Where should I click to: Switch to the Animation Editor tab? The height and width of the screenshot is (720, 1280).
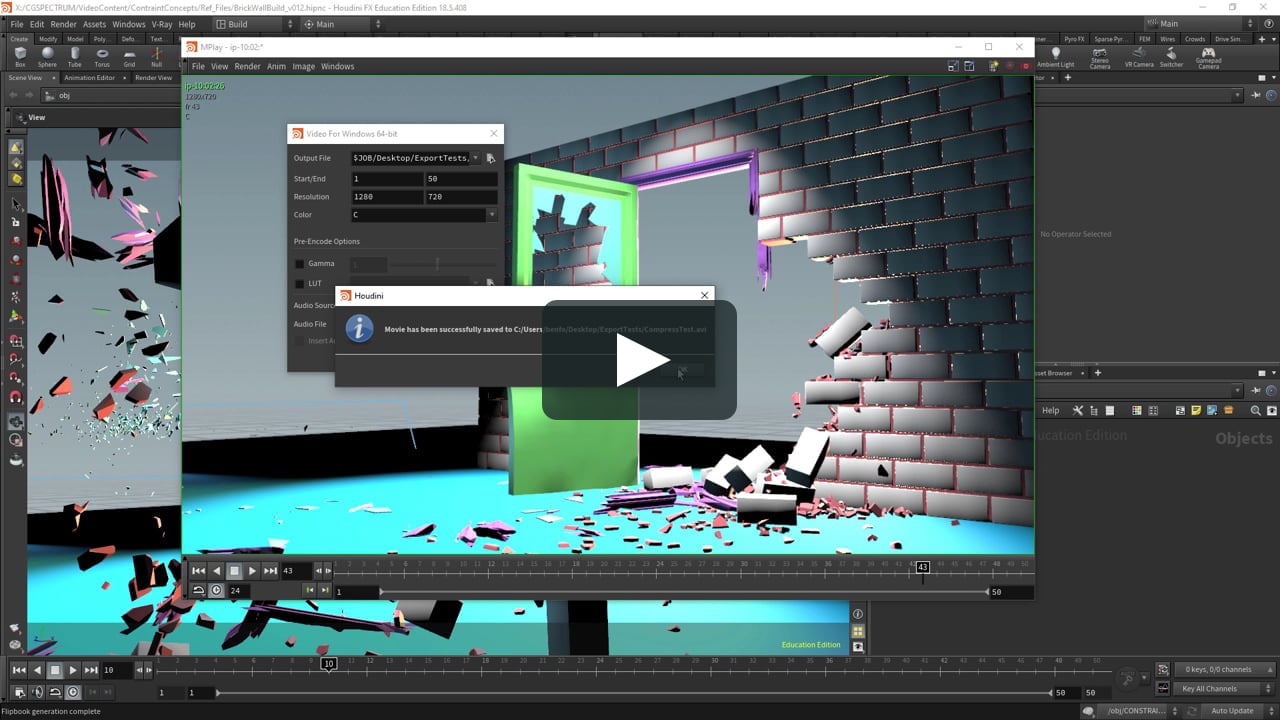coord(89,77)
